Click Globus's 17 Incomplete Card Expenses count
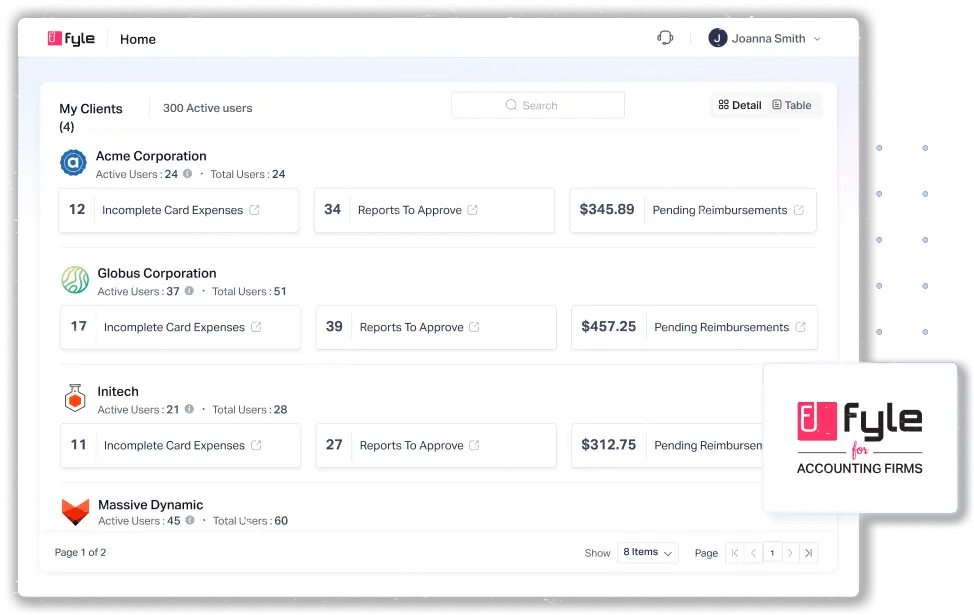Viewport: 974px width, 615px height. click(79, 326)
